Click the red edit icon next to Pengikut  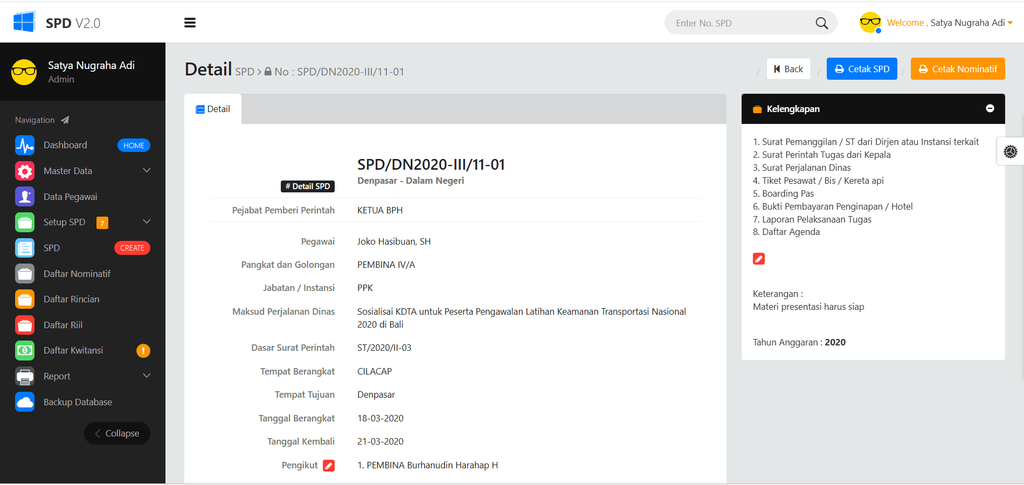328,465
